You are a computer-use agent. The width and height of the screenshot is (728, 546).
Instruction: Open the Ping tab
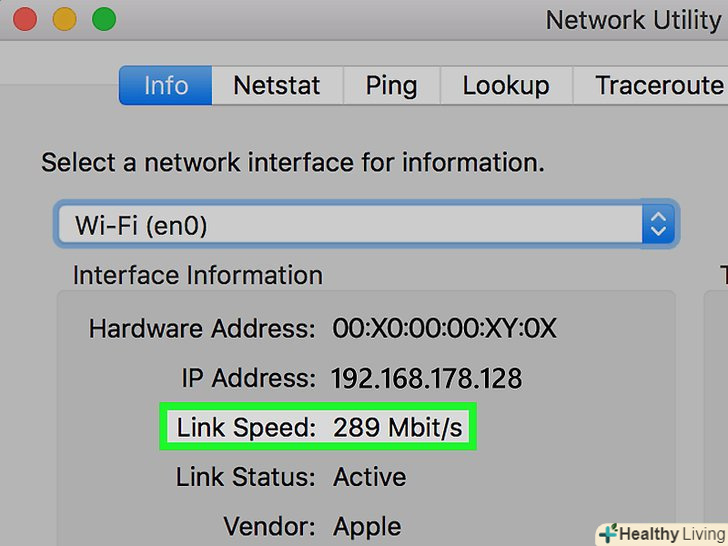pyautogui.click(x=391, y=86)
